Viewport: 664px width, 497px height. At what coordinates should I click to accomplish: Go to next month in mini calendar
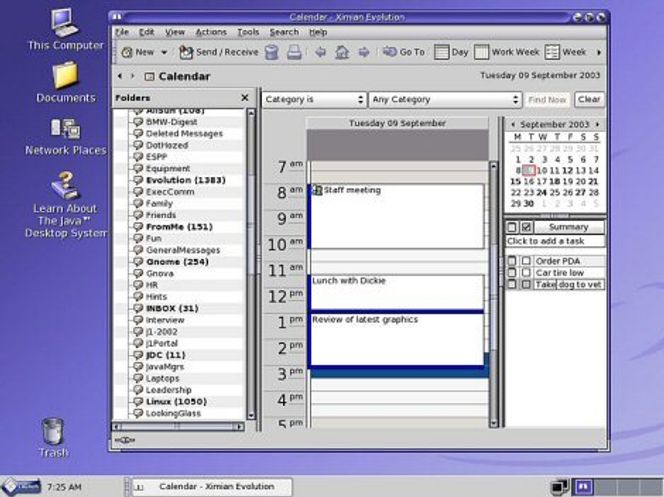pyautogui.click(x=598, y=124)
